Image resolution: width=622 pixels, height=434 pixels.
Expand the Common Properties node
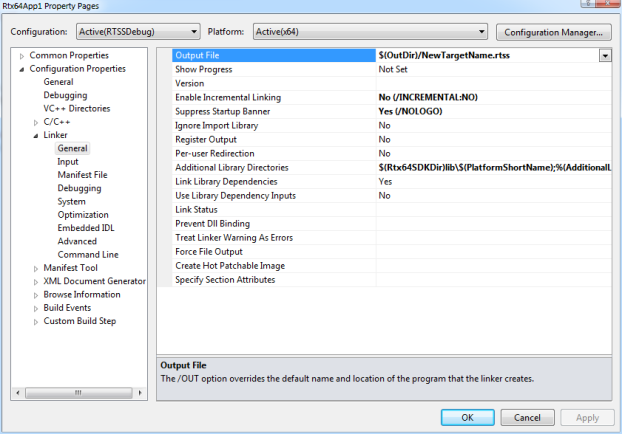21,55
